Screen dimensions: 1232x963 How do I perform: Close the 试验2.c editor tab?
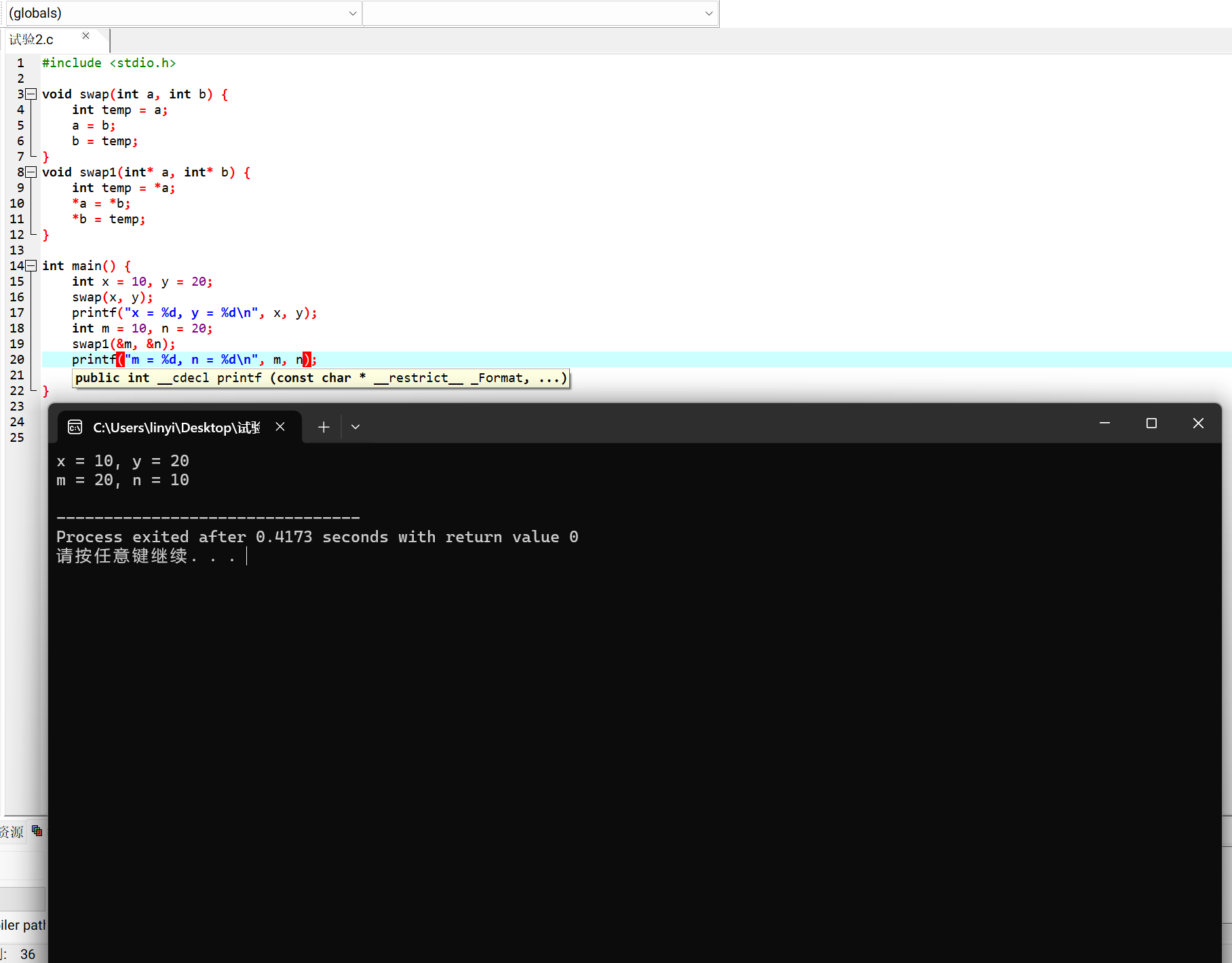point(85,36)
